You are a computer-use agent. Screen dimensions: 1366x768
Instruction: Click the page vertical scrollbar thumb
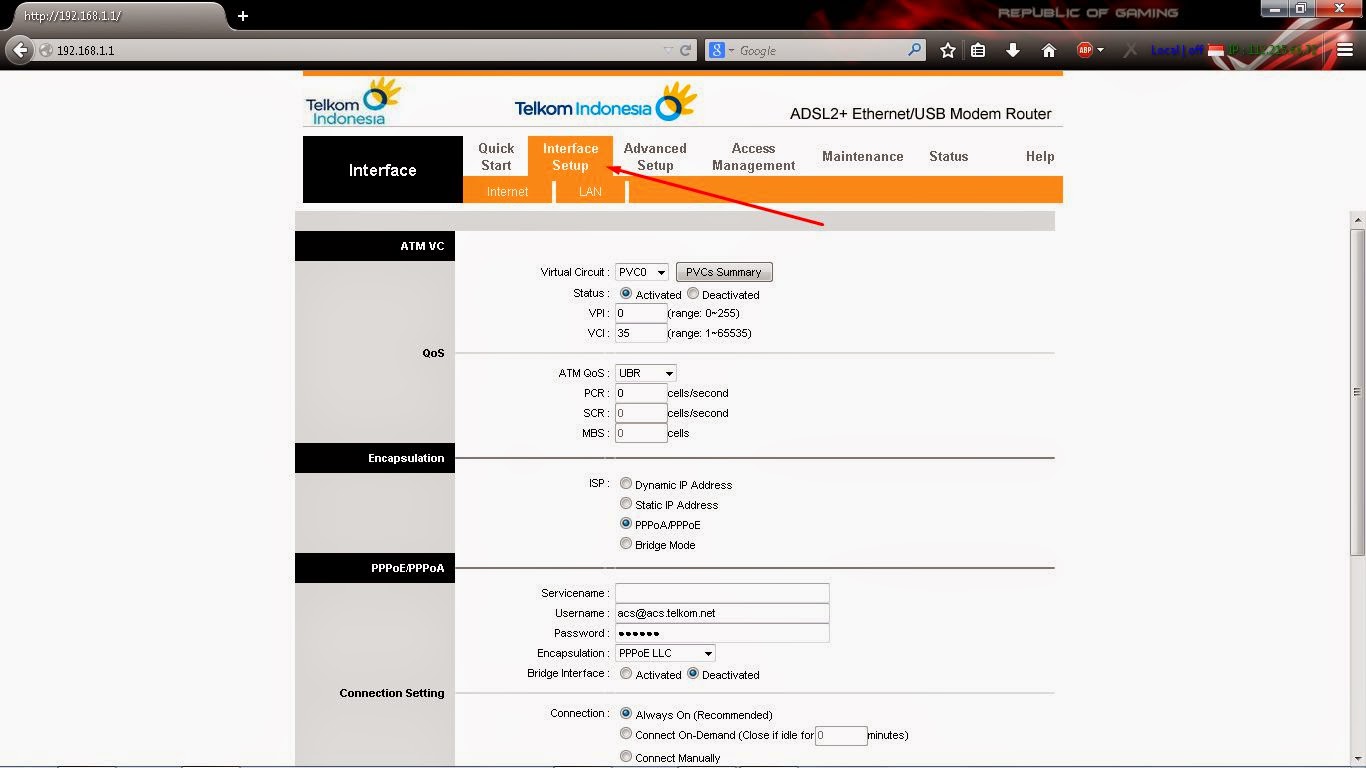tap(1357, 392)
